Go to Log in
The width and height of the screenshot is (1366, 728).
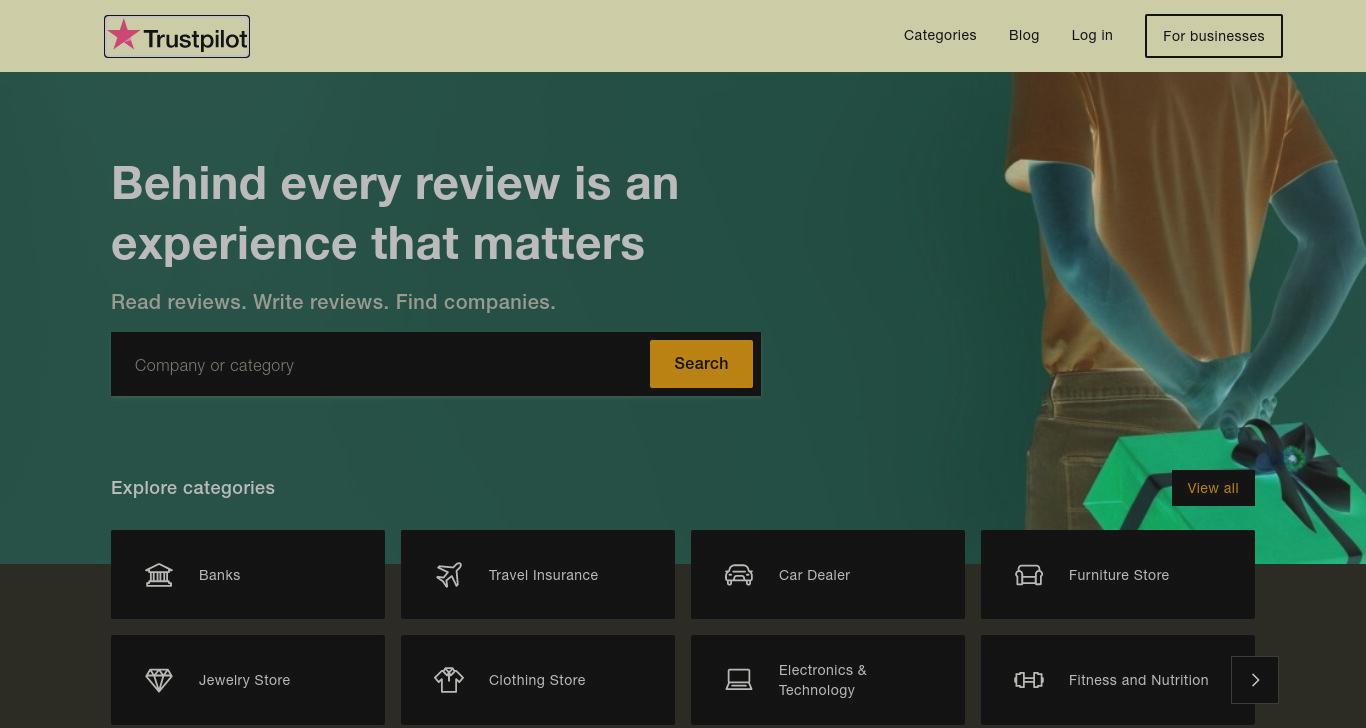coord(1092,35)
